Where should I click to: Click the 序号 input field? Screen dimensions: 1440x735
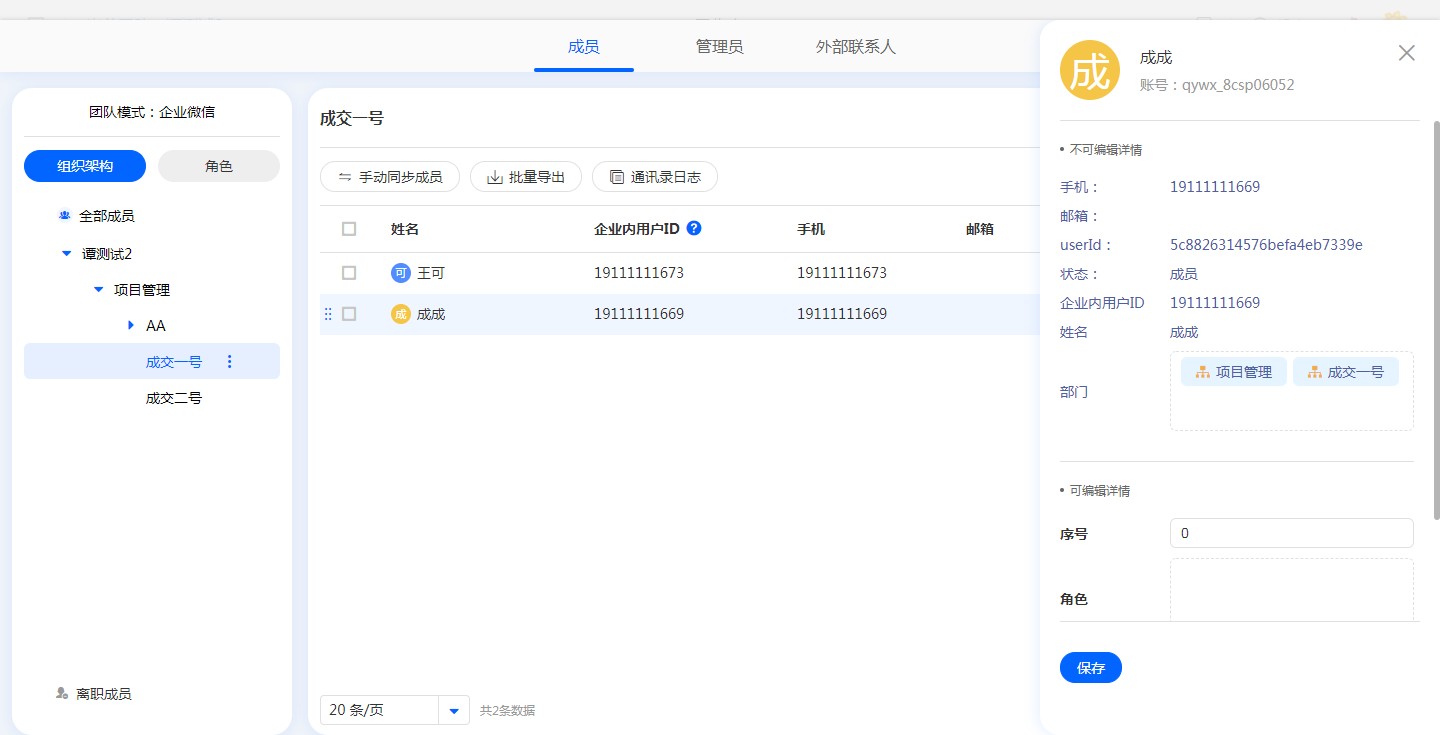click(1291, 534)
